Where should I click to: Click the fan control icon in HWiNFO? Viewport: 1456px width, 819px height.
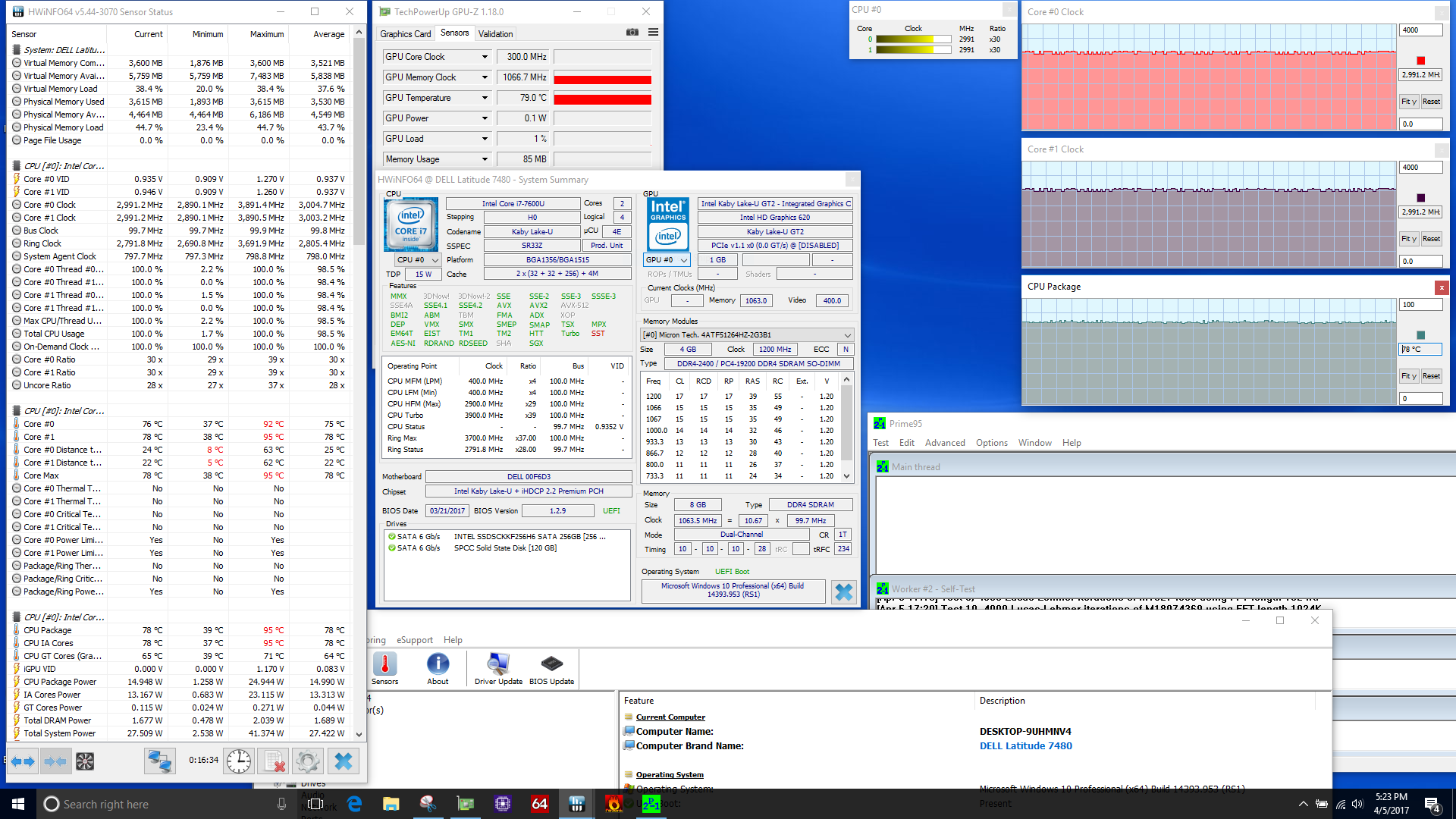click(x=85, y=761)
